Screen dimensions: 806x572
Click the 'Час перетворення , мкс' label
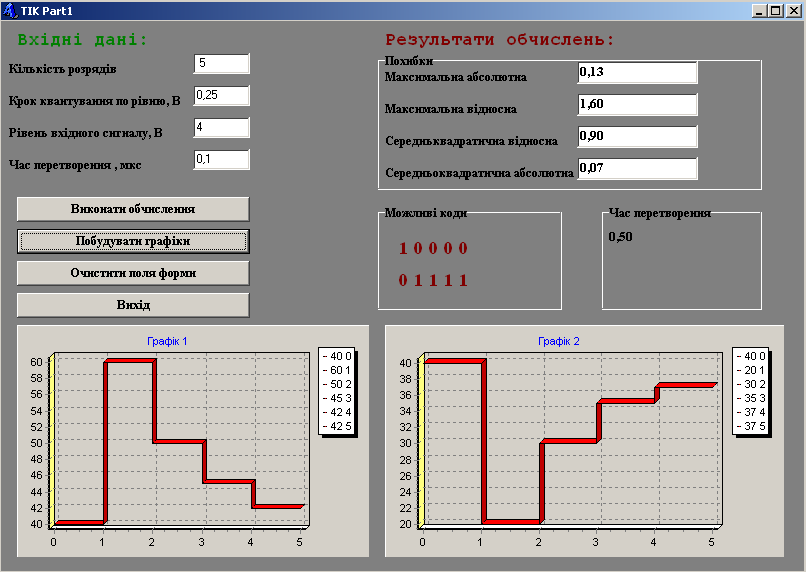click(x=75, y=165)
